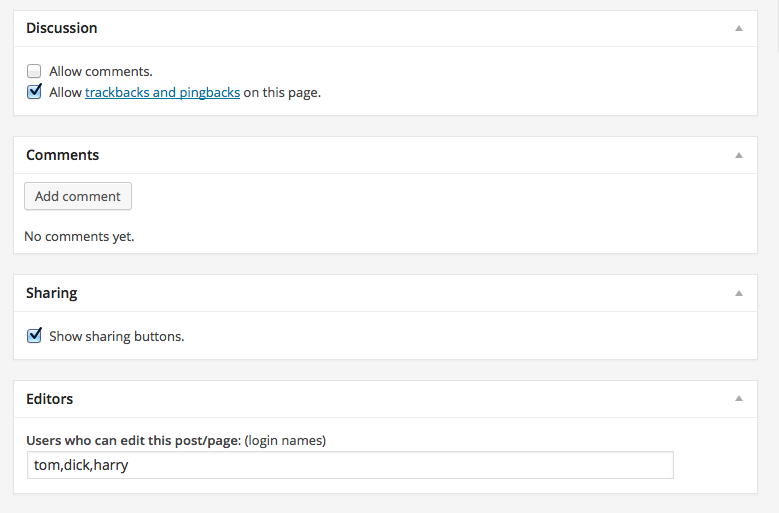Click the Editors panel title
The height and width of the screenshot is (513, 779).
[x=50, y=399]
